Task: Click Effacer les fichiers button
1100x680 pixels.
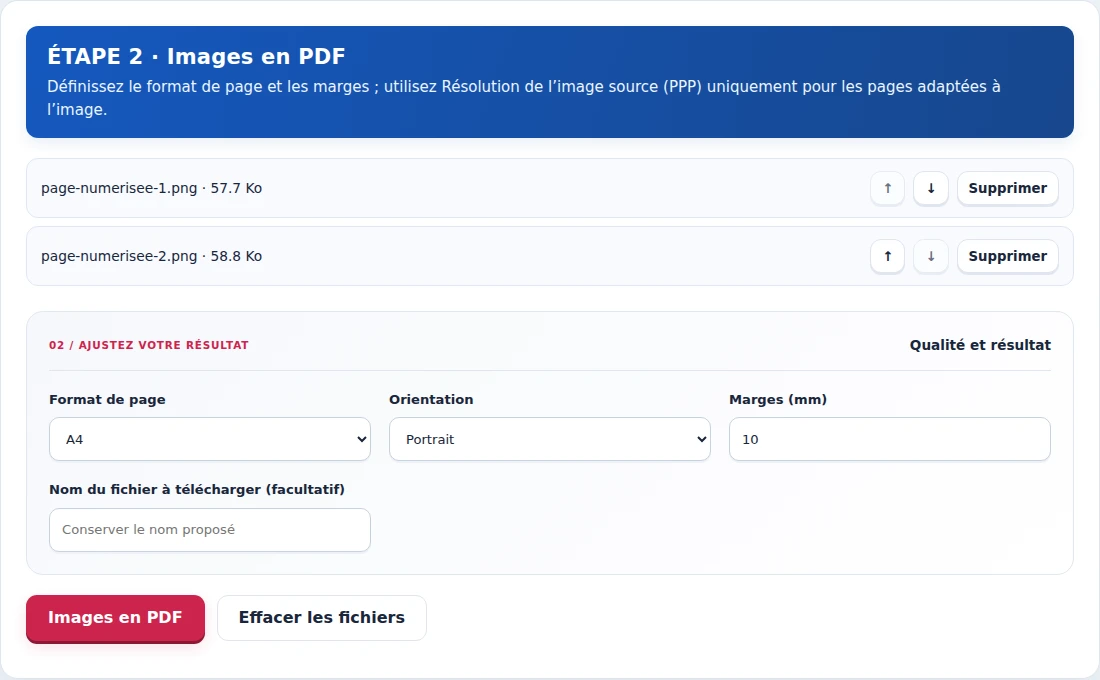Action: tap(322, 618)
